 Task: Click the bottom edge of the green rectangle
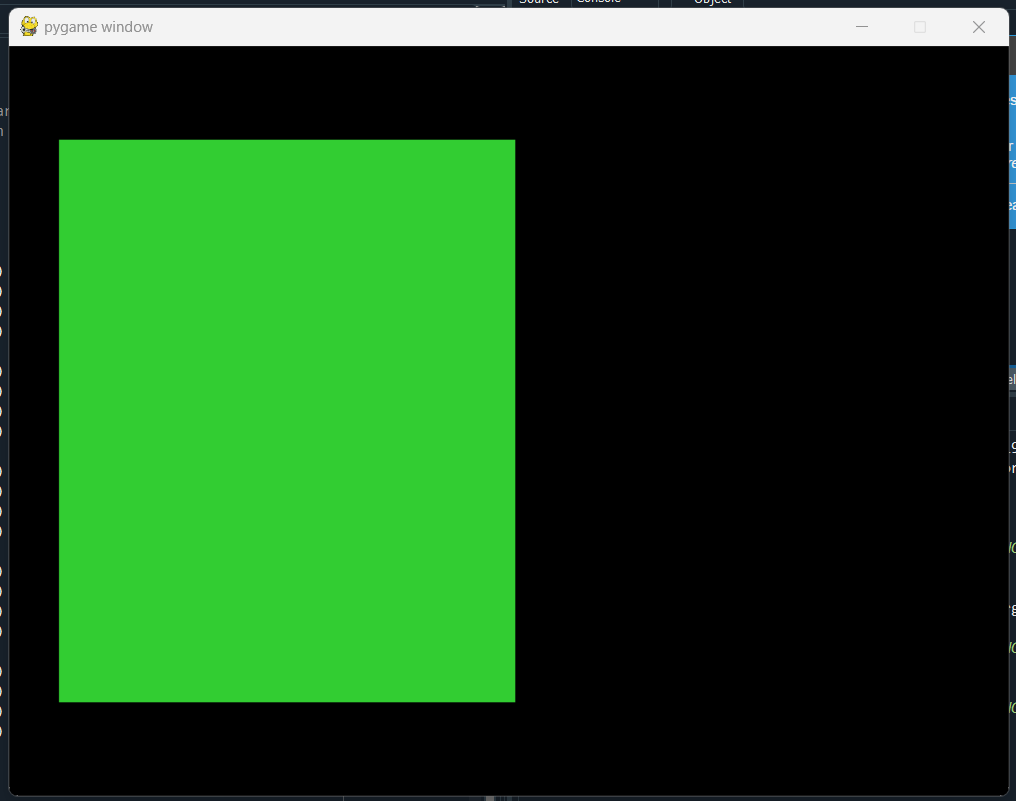(x=287, y=699)
